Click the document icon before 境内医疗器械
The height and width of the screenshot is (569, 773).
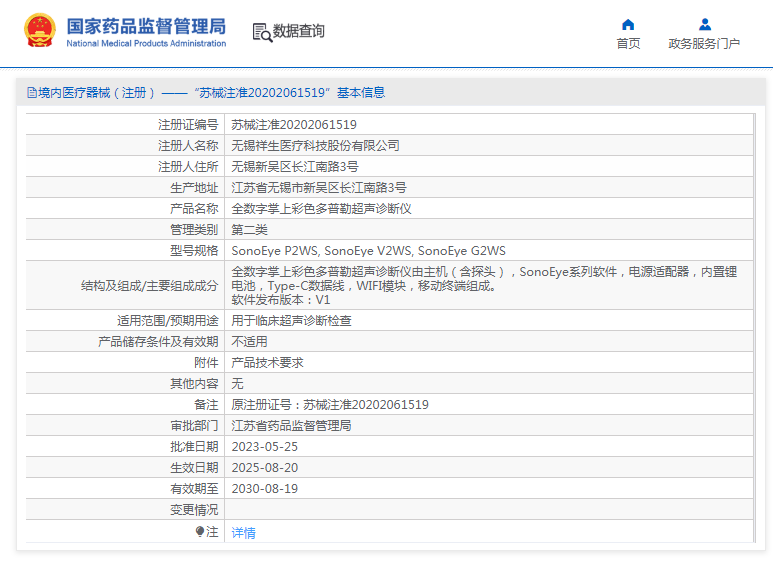pos(32,93)
